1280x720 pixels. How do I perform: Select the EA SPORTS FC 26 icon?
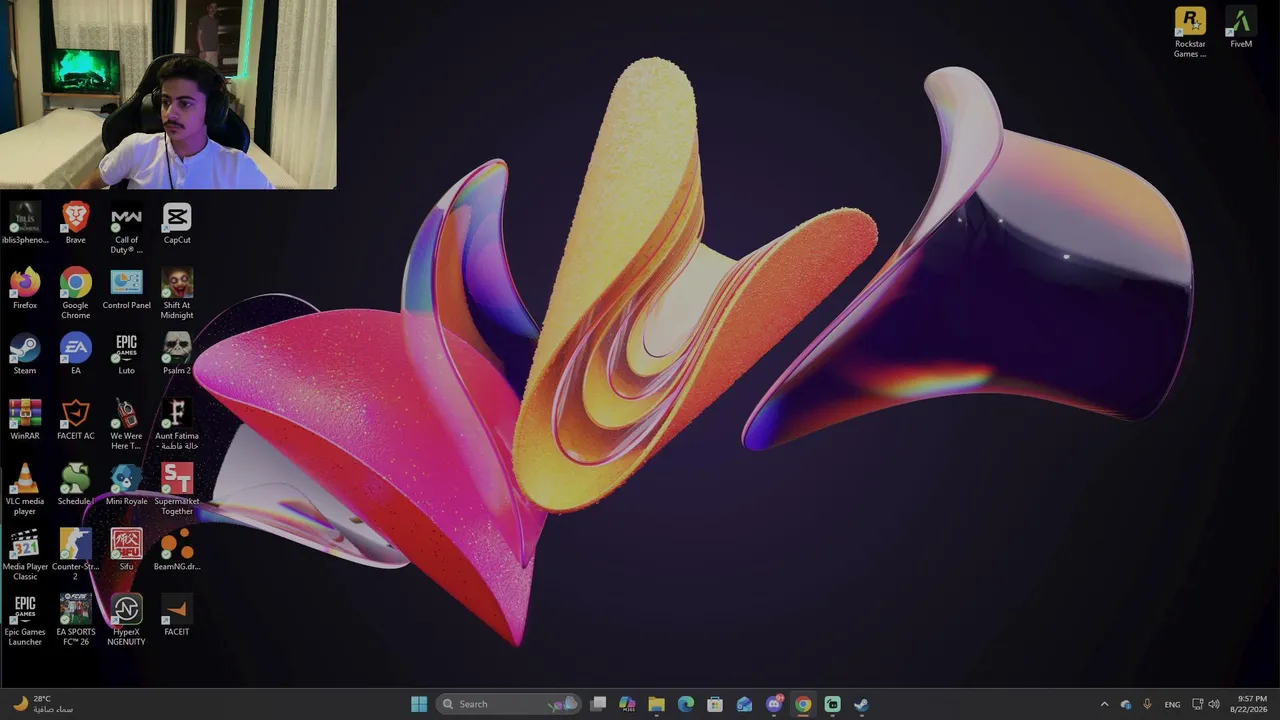pyautogui.click(x=75, y=620)
